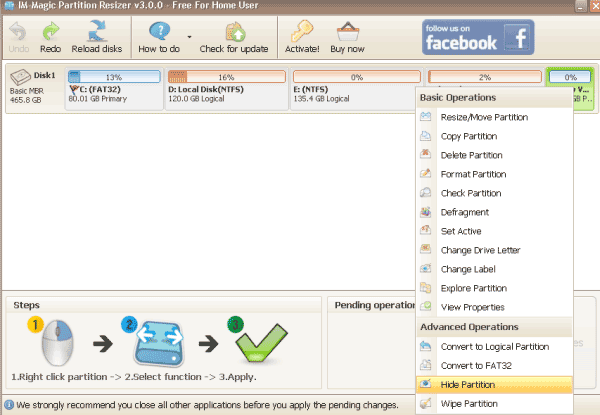Screen dimensions: 600x415
Task: Choose Check Partition menu entry
Action: (x=494, y=193)
